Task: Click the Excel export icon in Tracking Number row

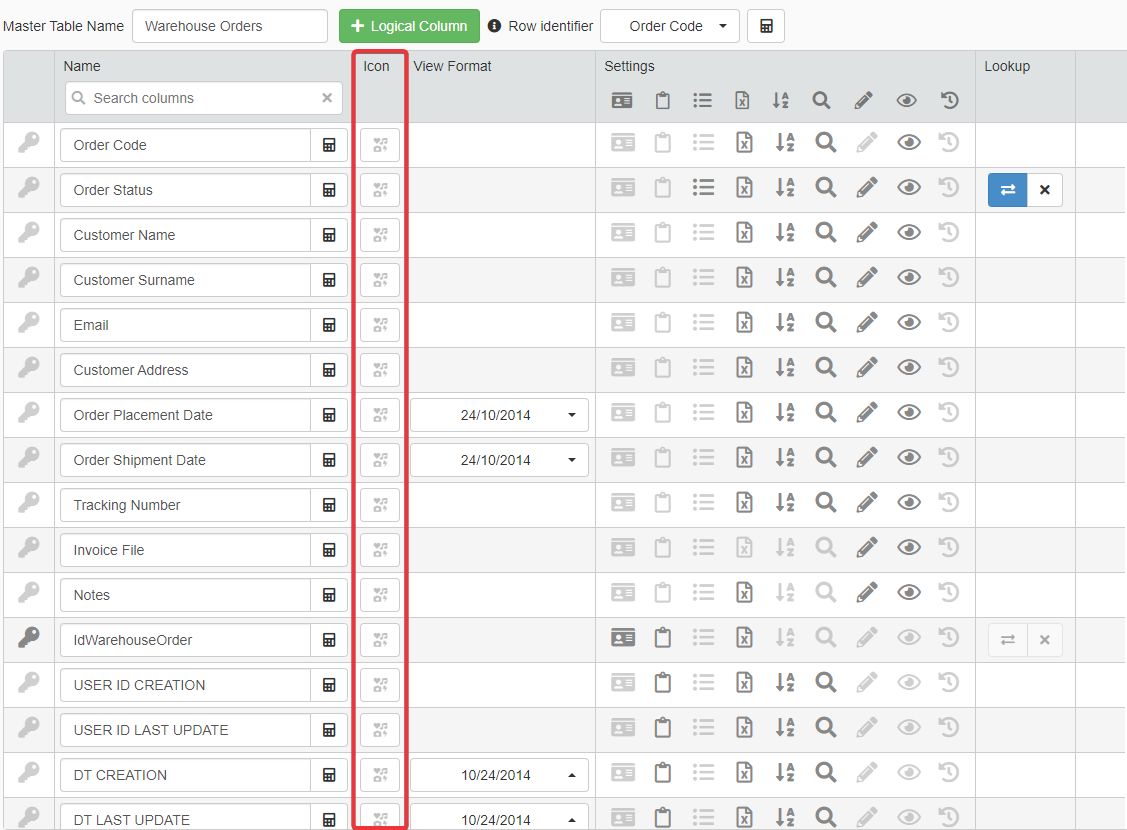Action: pos(743,502)
